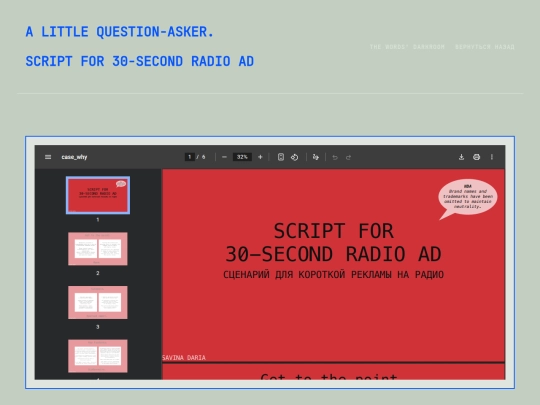Select the draw annotation tool
Viewport: 540px width, 405px height.
click(315, 157)
